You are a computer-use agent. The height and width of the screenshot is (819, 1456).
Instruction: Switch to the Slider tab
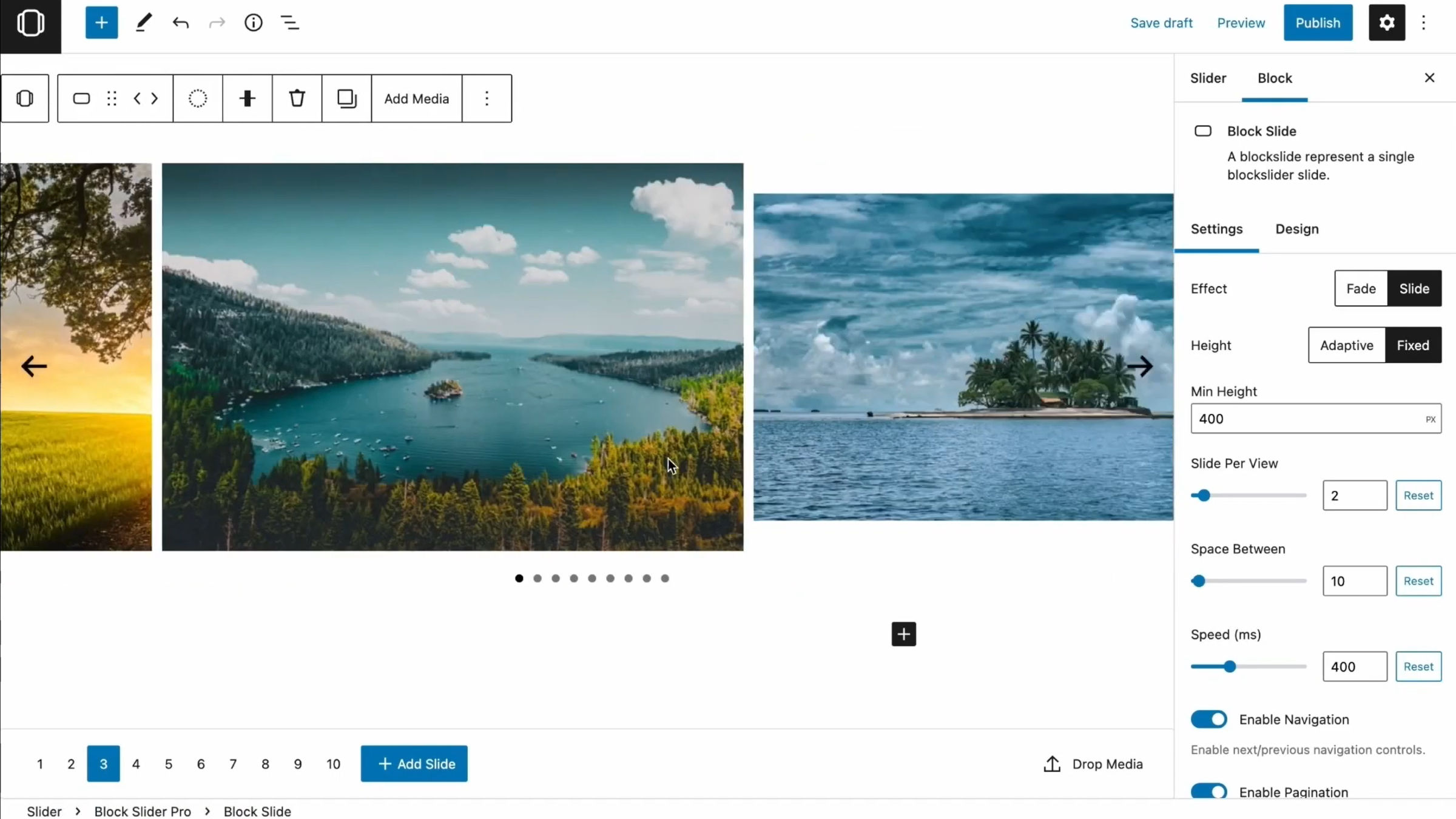[x=1208, y=78]
